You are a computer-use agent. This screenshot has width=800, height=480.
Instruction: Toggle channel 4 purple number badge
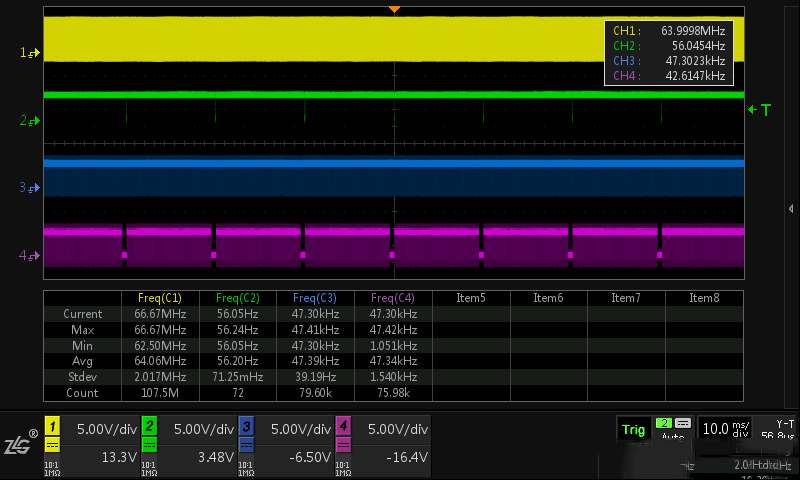[343, 426]
